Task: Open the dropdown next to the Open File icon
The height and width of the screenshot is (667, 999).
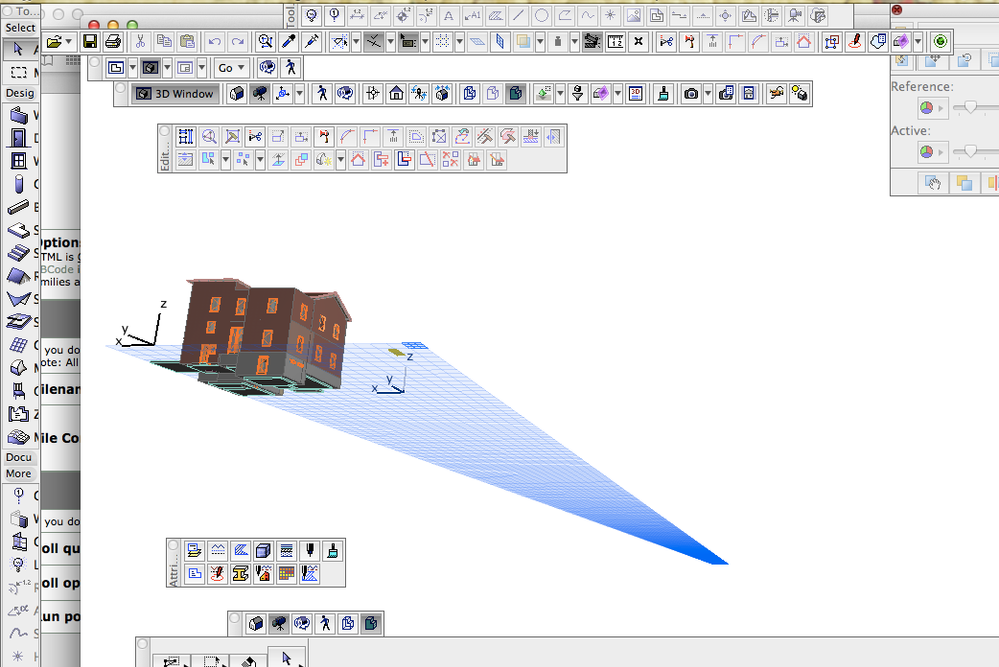Action: tap(67, 42)
